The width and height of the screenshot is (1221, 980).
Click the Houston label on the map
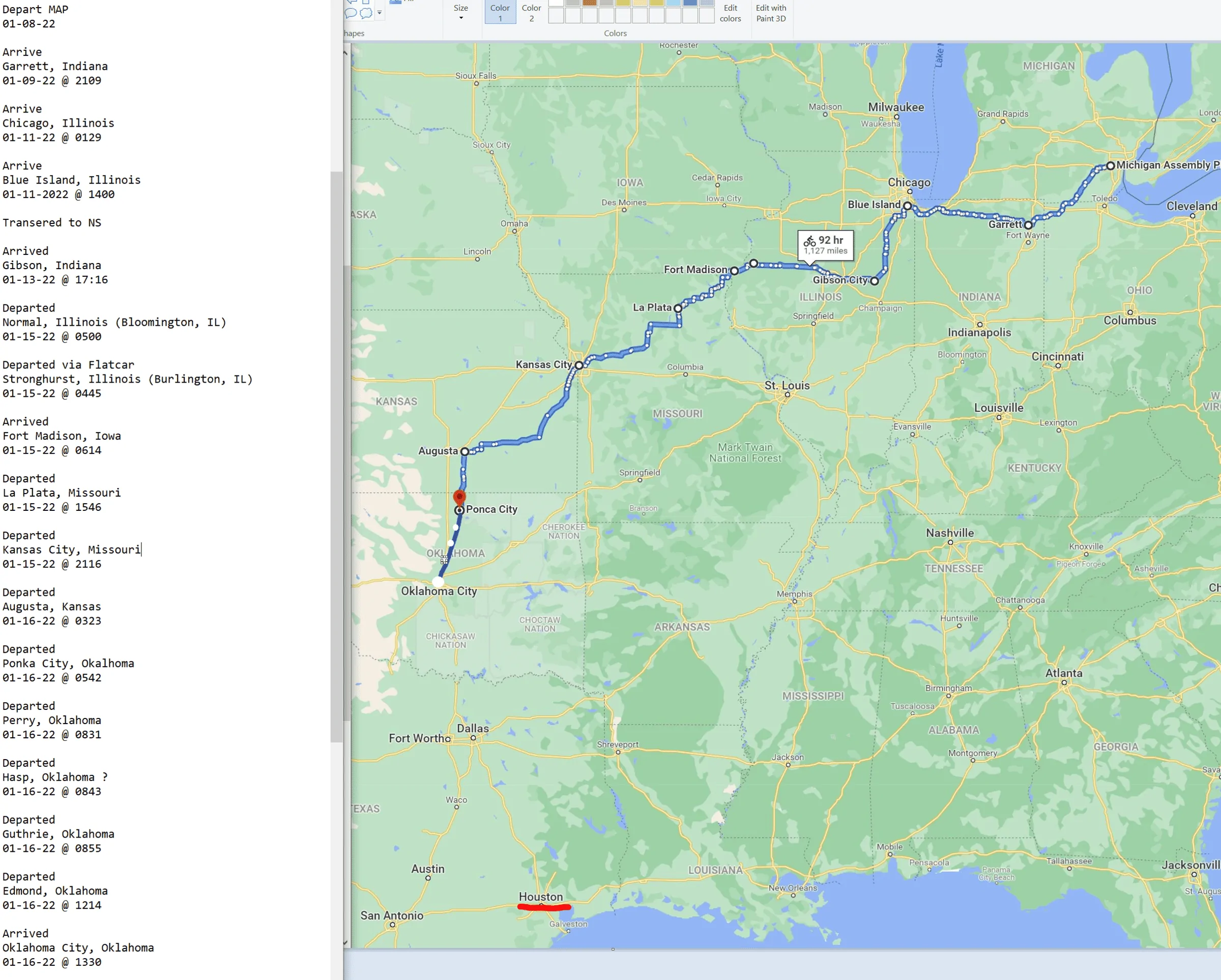point(541,897)
